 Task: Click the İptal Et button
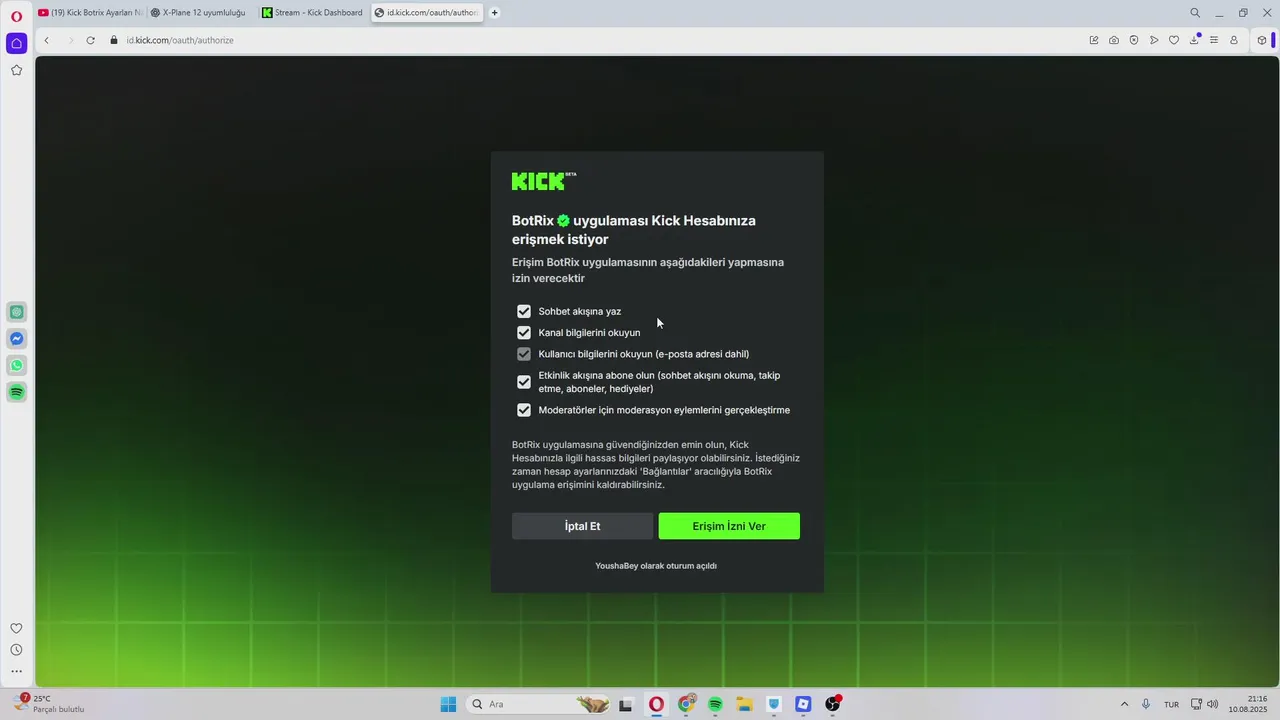582,526
